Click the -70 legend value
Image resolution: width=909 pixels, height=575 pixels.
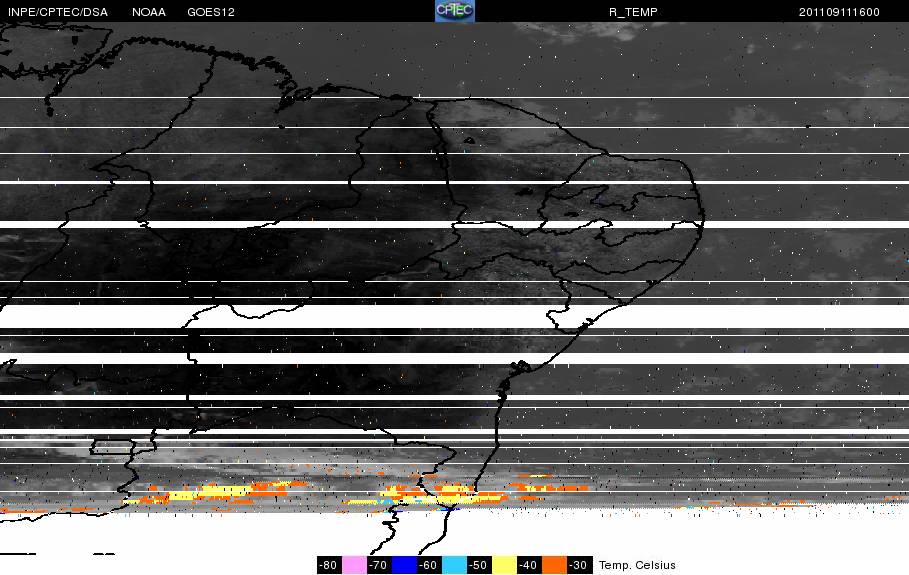coord(379,565)
